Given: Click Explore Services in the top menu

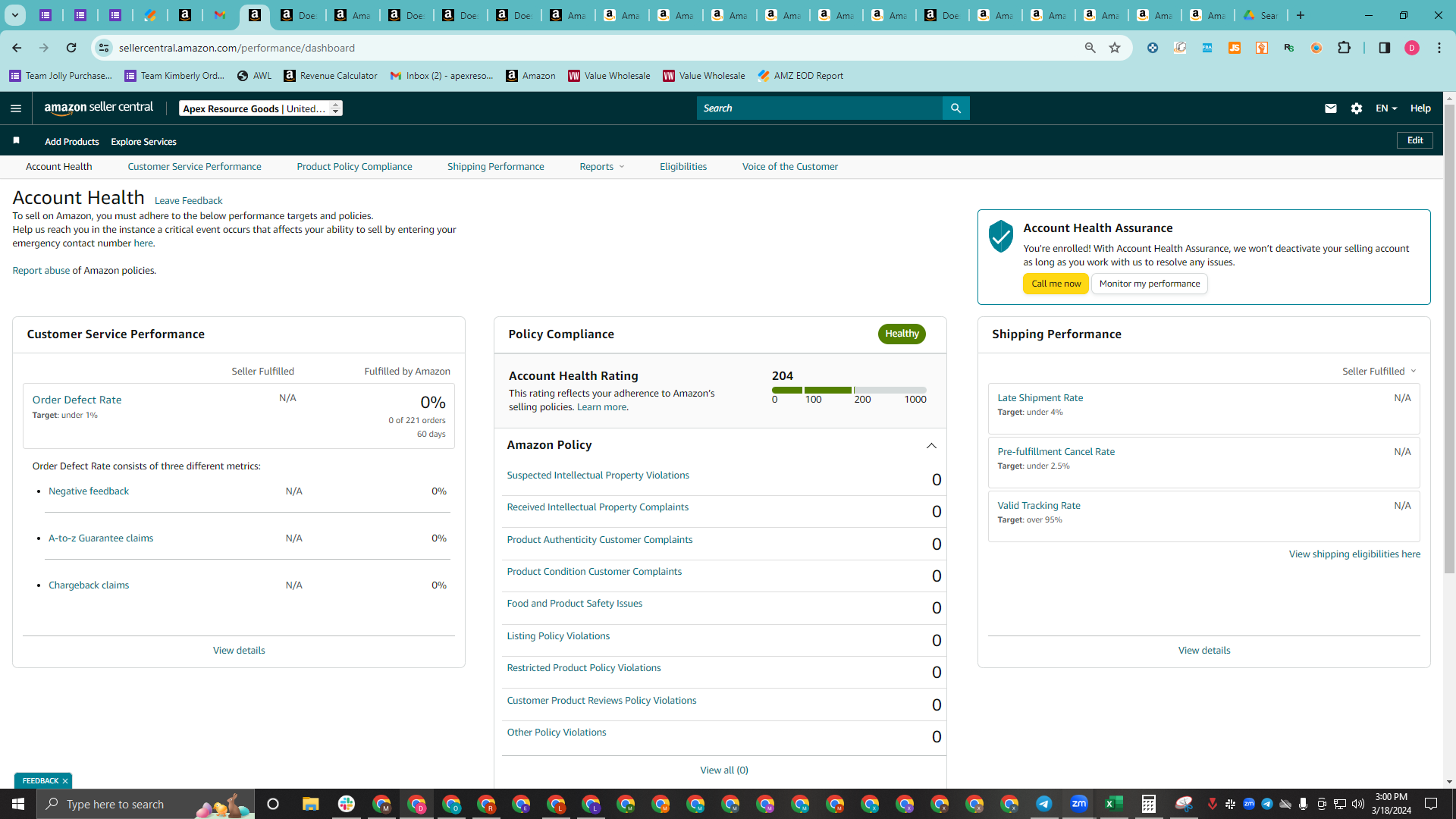Looking at the screenshot, I should click(143, 142).
